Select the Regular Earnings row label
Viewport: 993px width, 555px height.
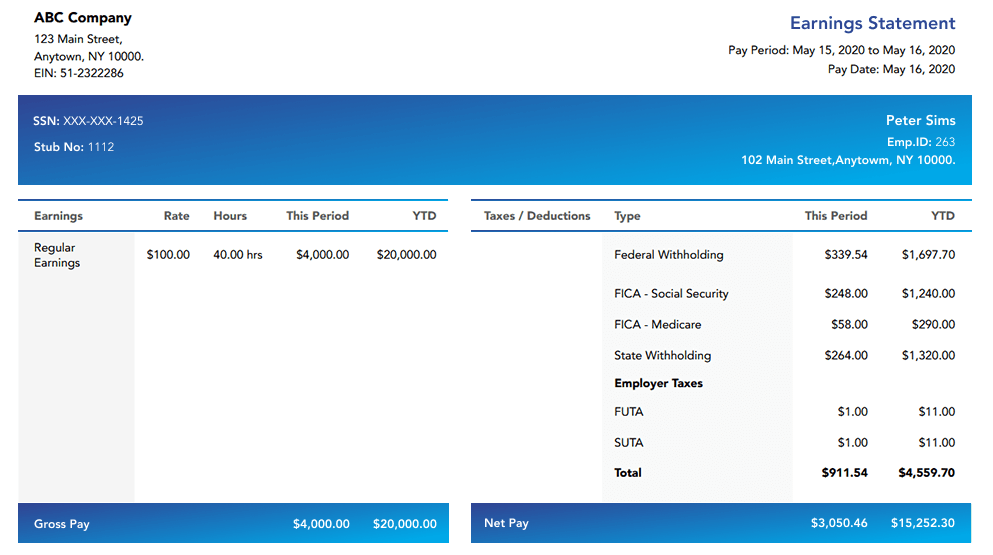[x=57, y=255]
